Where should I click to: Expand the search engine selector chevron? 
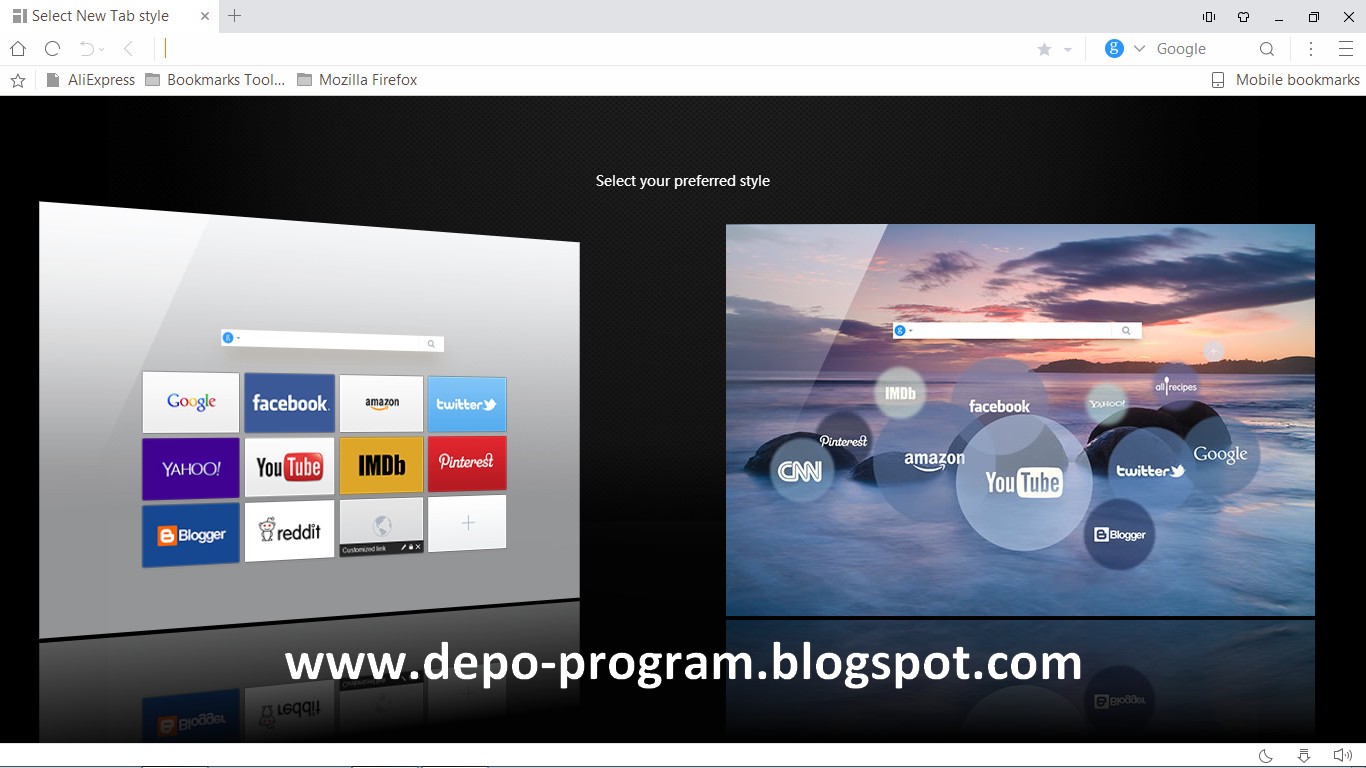coord(1139,49)
